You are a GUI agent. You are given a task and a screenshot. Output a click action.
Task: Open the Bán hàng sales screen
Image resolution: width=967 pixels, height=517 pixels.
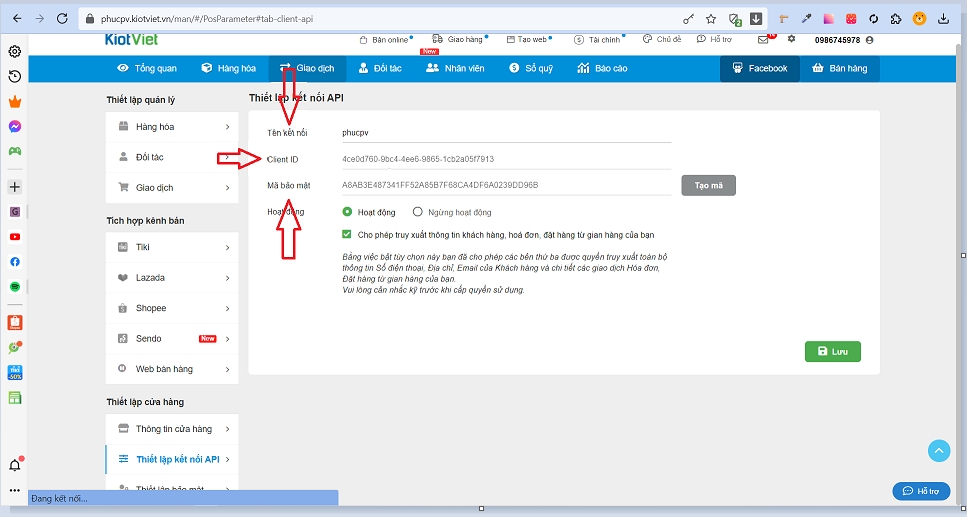[x=839, y=69]
